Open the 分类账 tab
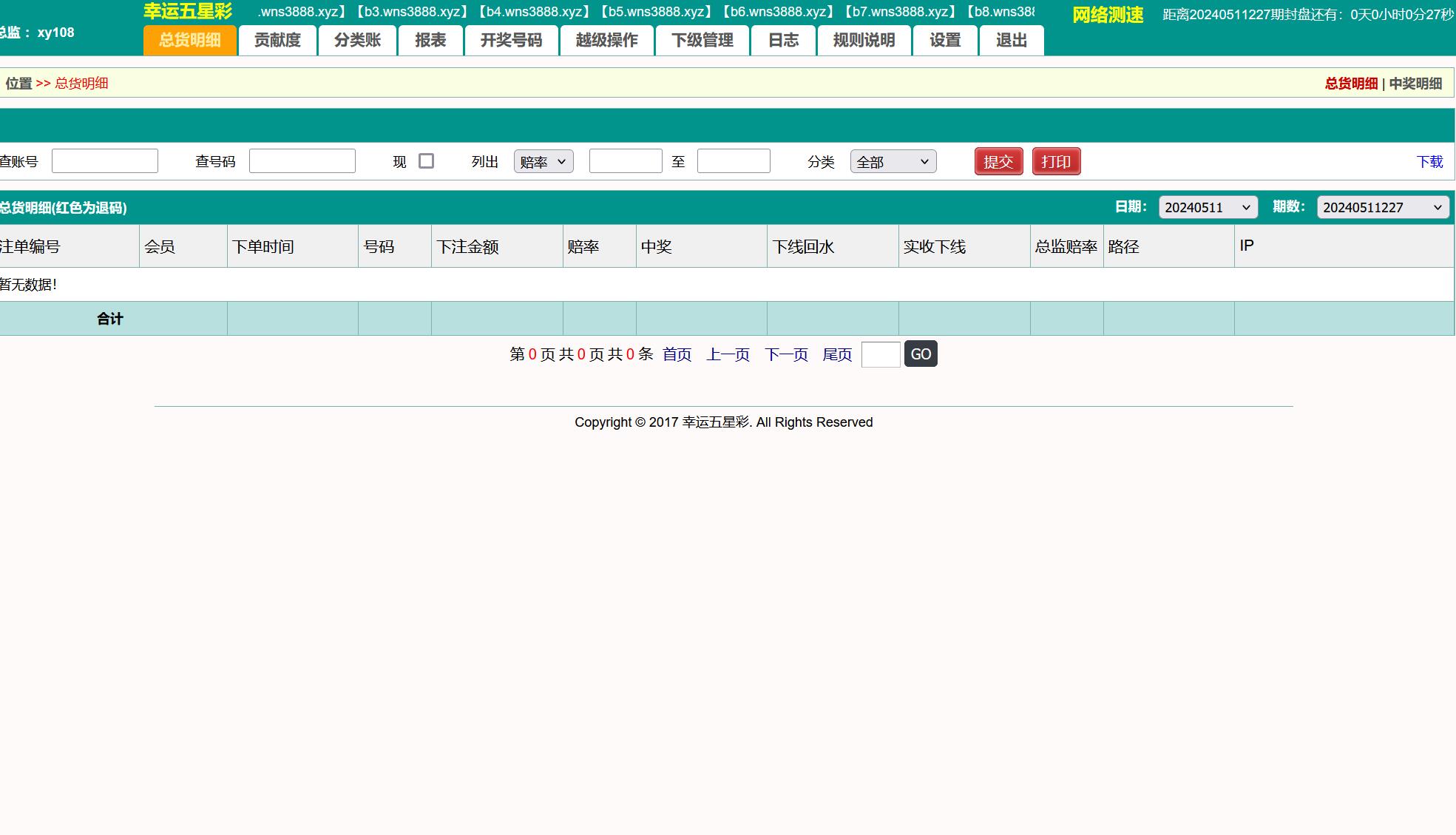1456x835 pixels. coord(357,41)
